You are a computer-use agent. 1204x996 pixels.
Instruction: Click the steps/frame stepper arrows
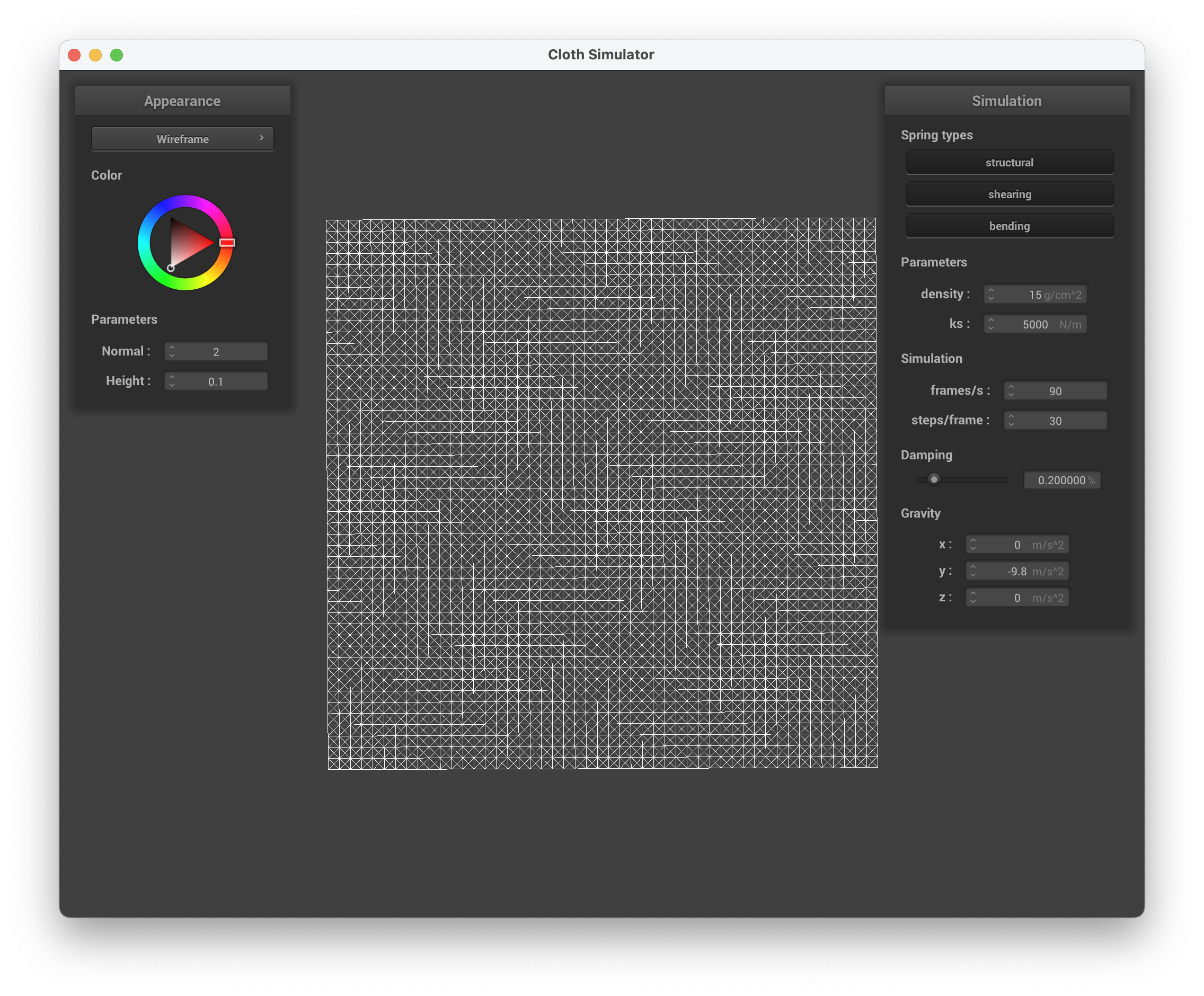pyautogui.click(x=1011, y=421)
